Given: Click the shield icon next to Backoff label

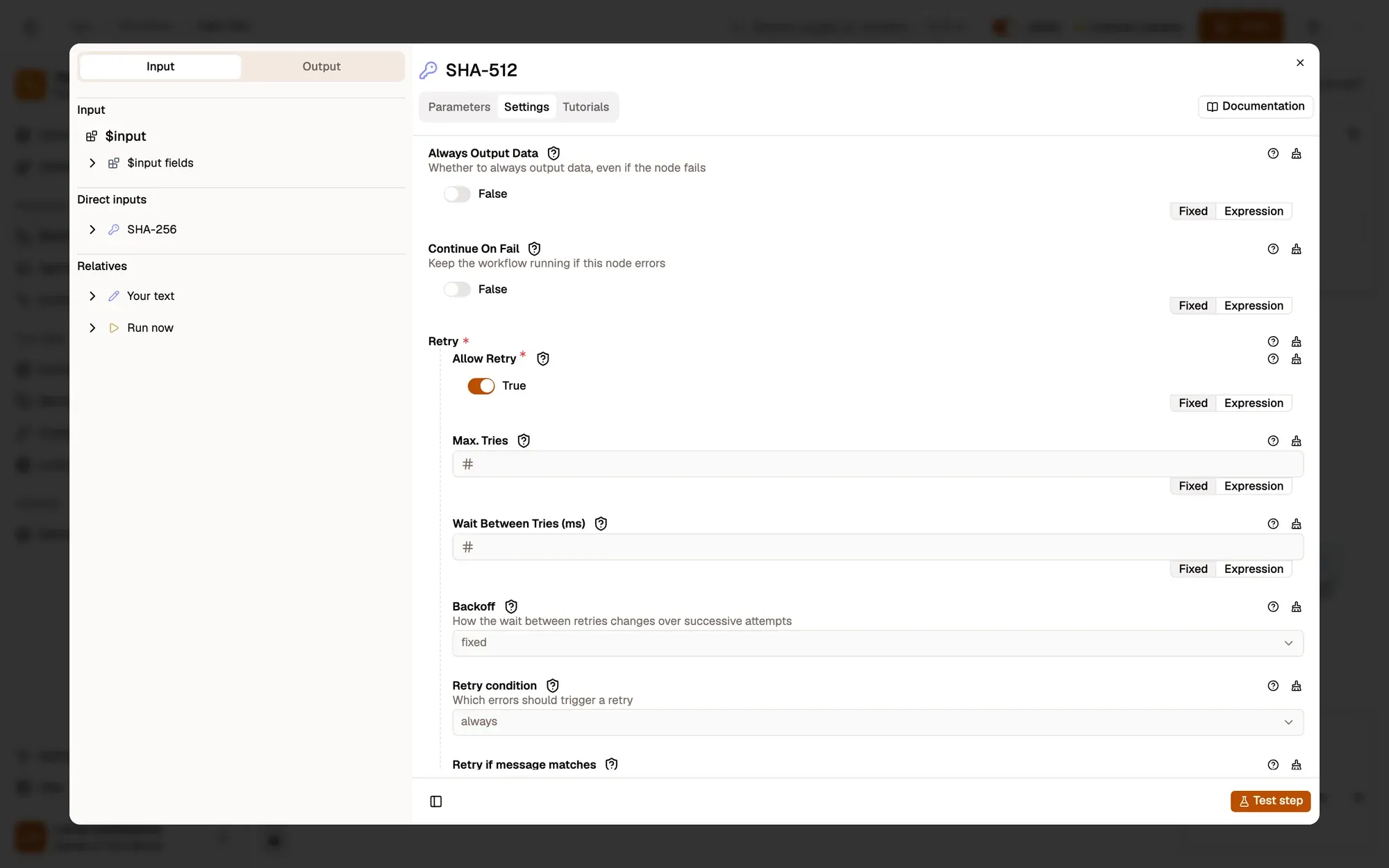Looking at the screenshot, I should 511,607.
